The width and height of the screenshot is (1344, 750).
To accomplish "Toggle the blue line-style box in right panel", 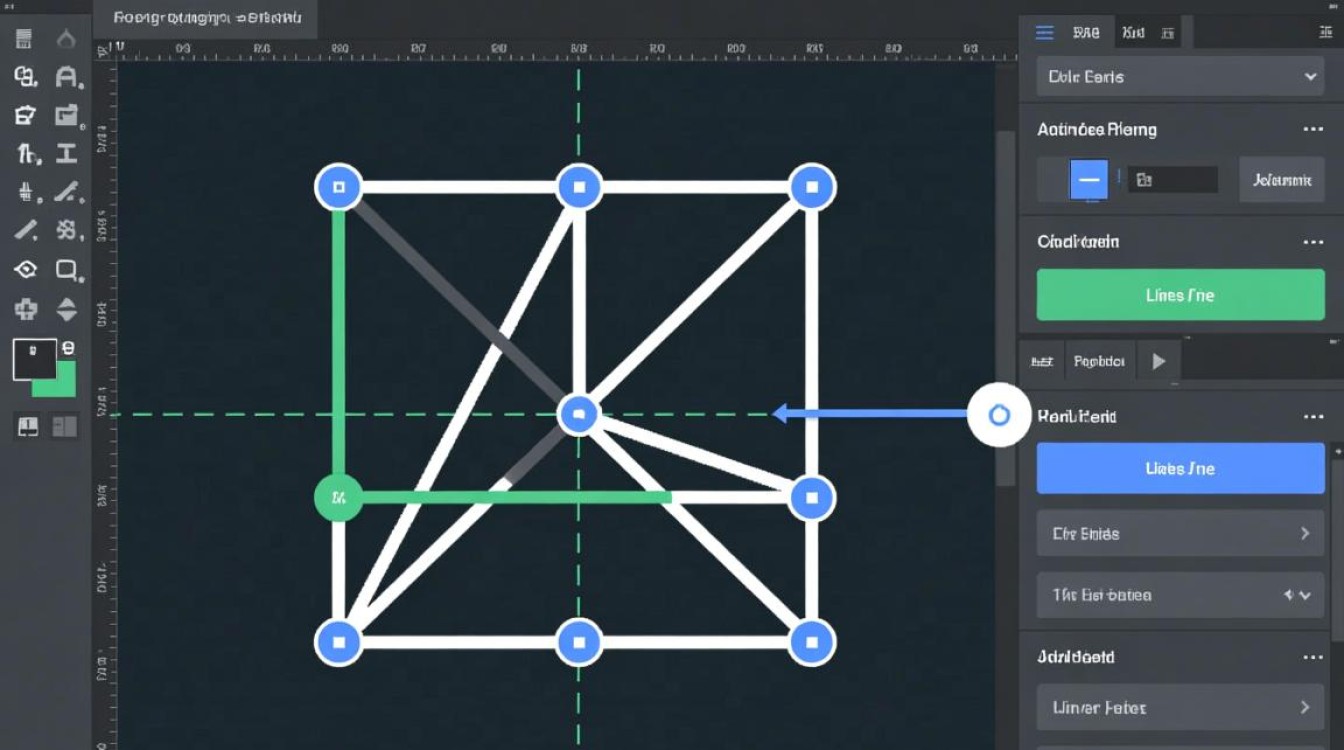I will pyautogui.click(x=1088, y=180).
